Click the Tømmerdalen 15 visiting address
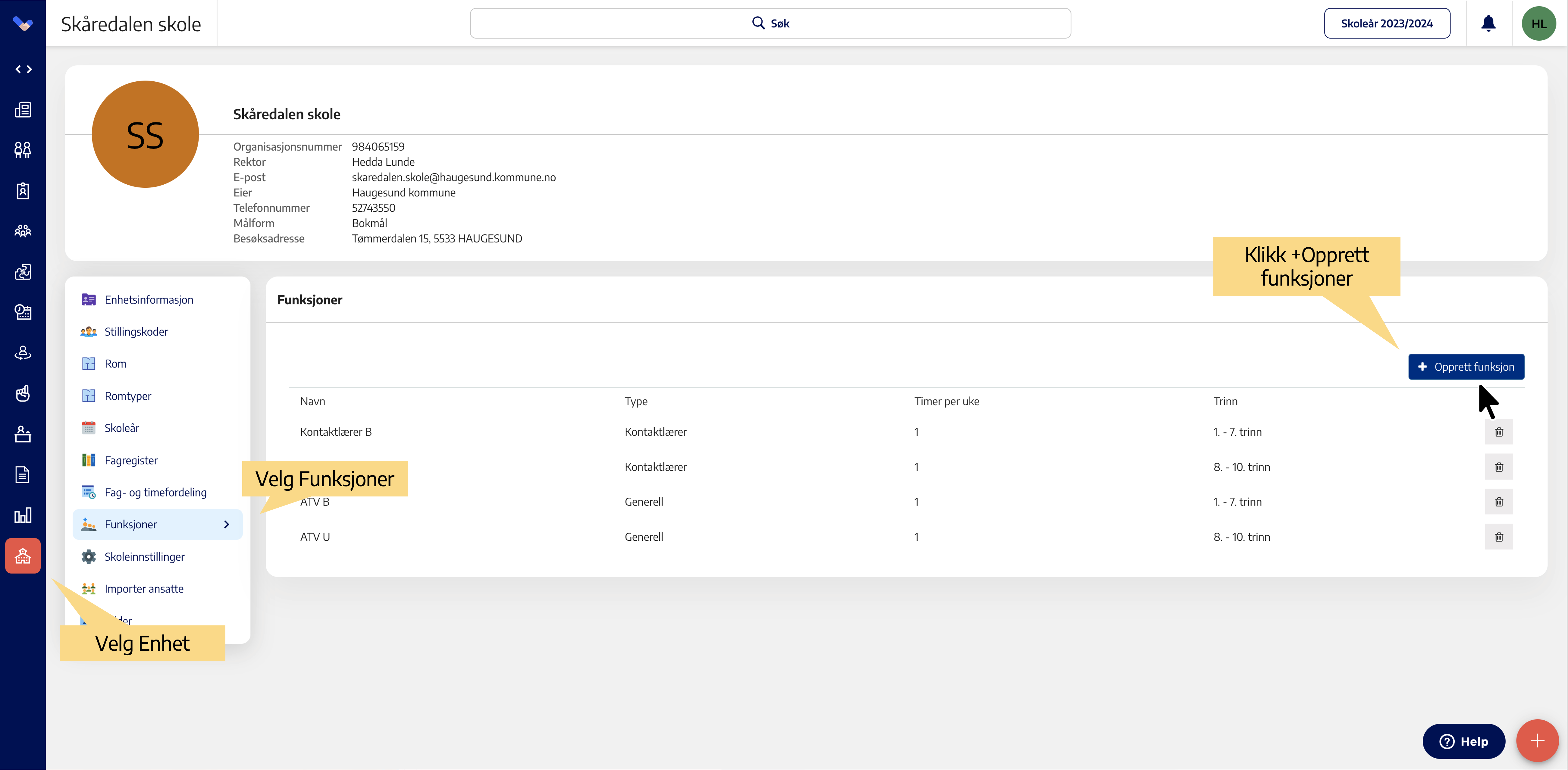 click(x=436, y=239)
